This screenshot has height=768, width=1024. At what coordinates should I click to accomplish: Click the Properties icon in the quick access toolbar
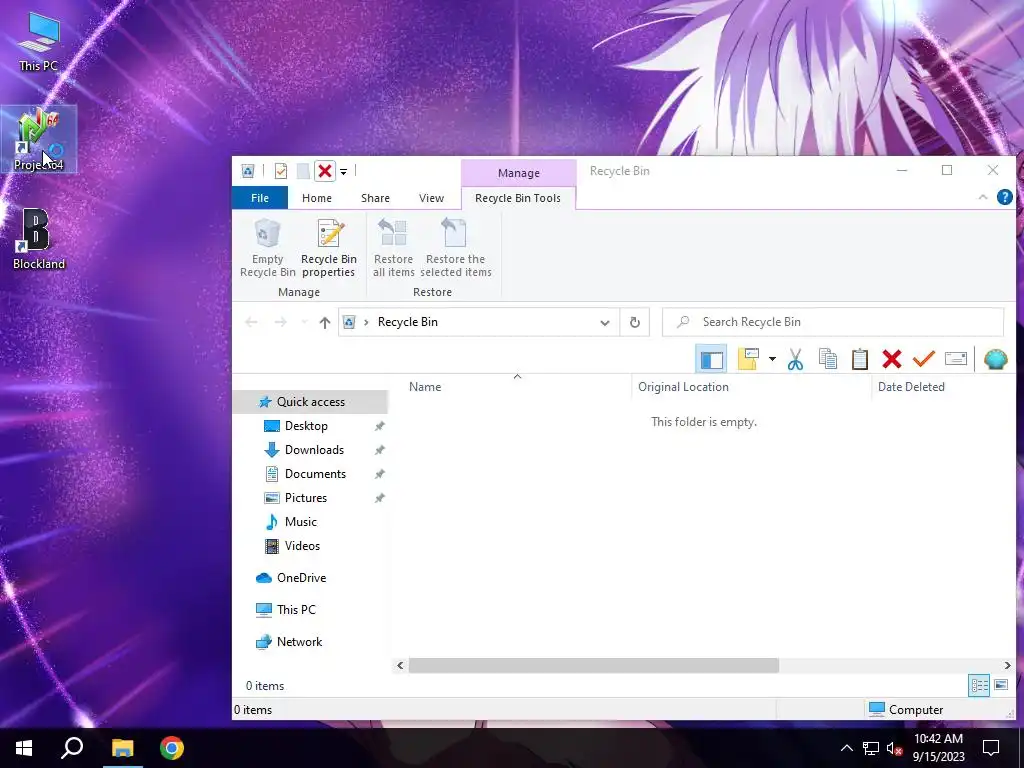pyautogui.click(x=281, y=171)
